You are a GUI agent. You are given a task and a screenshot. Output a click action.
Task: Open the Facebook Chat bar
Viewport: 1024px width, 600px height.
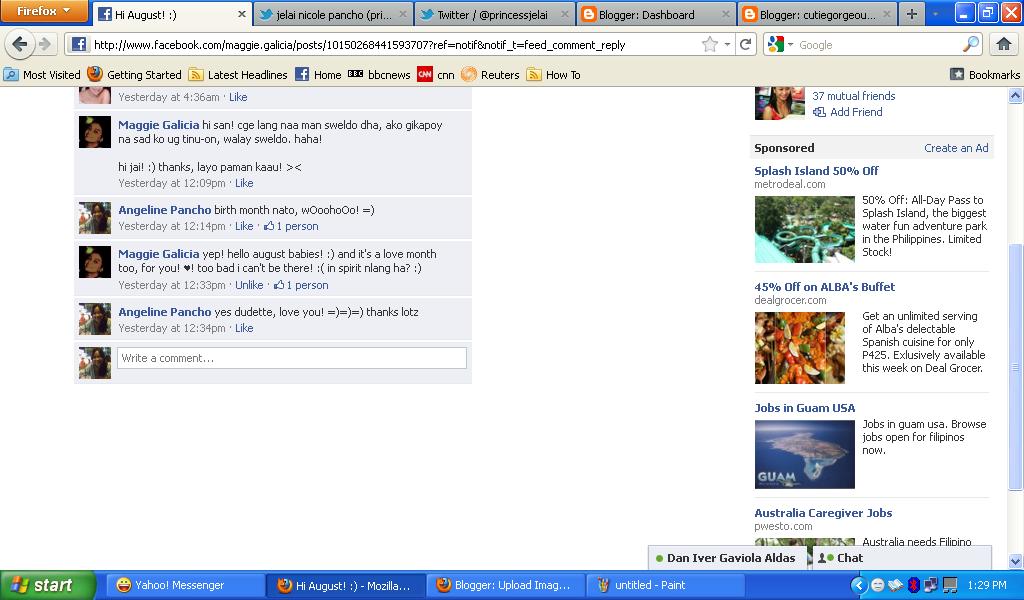tap(901, 558)
